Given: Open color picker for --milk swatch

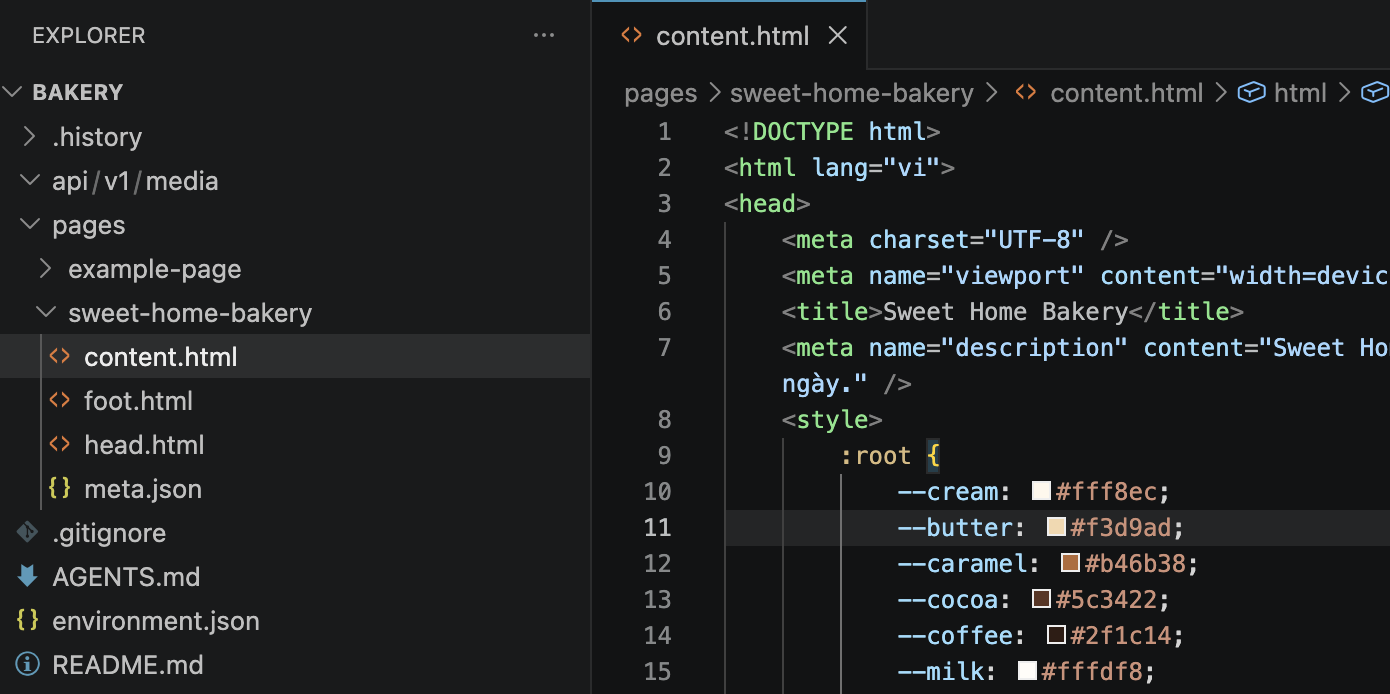Looking at the screenshot, I should (x=1027, y=671).
